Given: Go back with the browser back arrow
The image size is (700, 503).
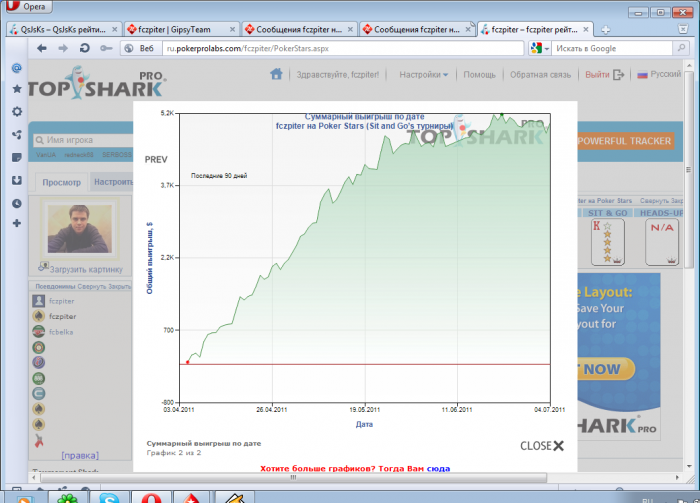Looking at the screenshot, I should 42,48.
